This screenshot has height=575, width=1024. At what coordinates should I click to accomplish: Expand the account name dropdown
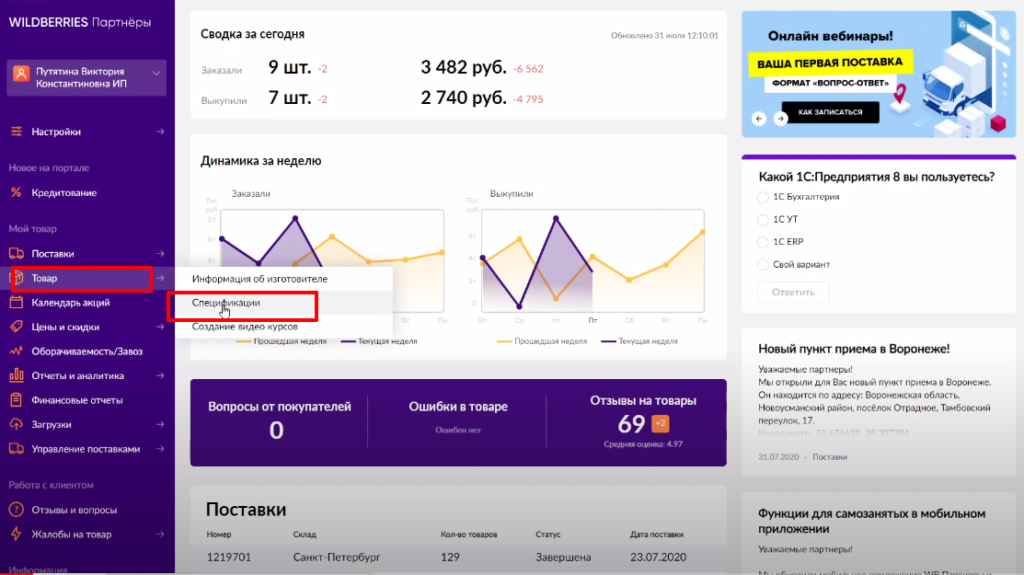[156, 73]
